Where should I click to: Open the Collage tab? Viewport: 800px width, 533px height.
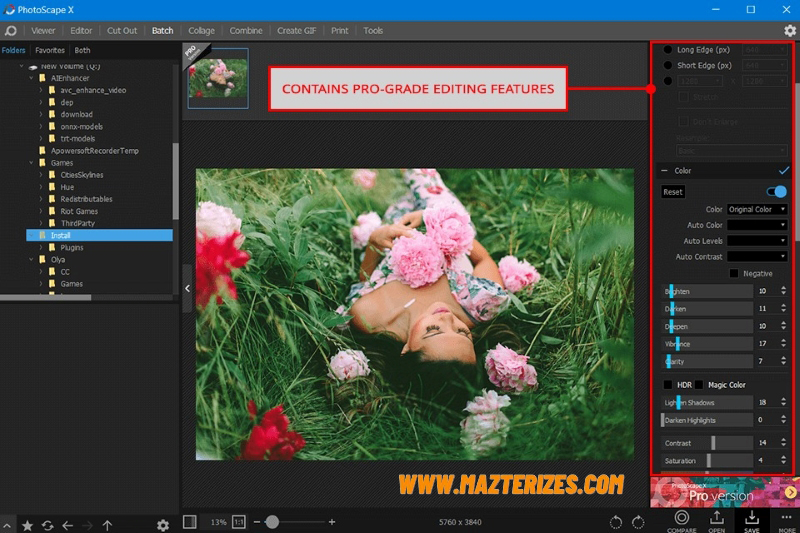tap(202, 31)
